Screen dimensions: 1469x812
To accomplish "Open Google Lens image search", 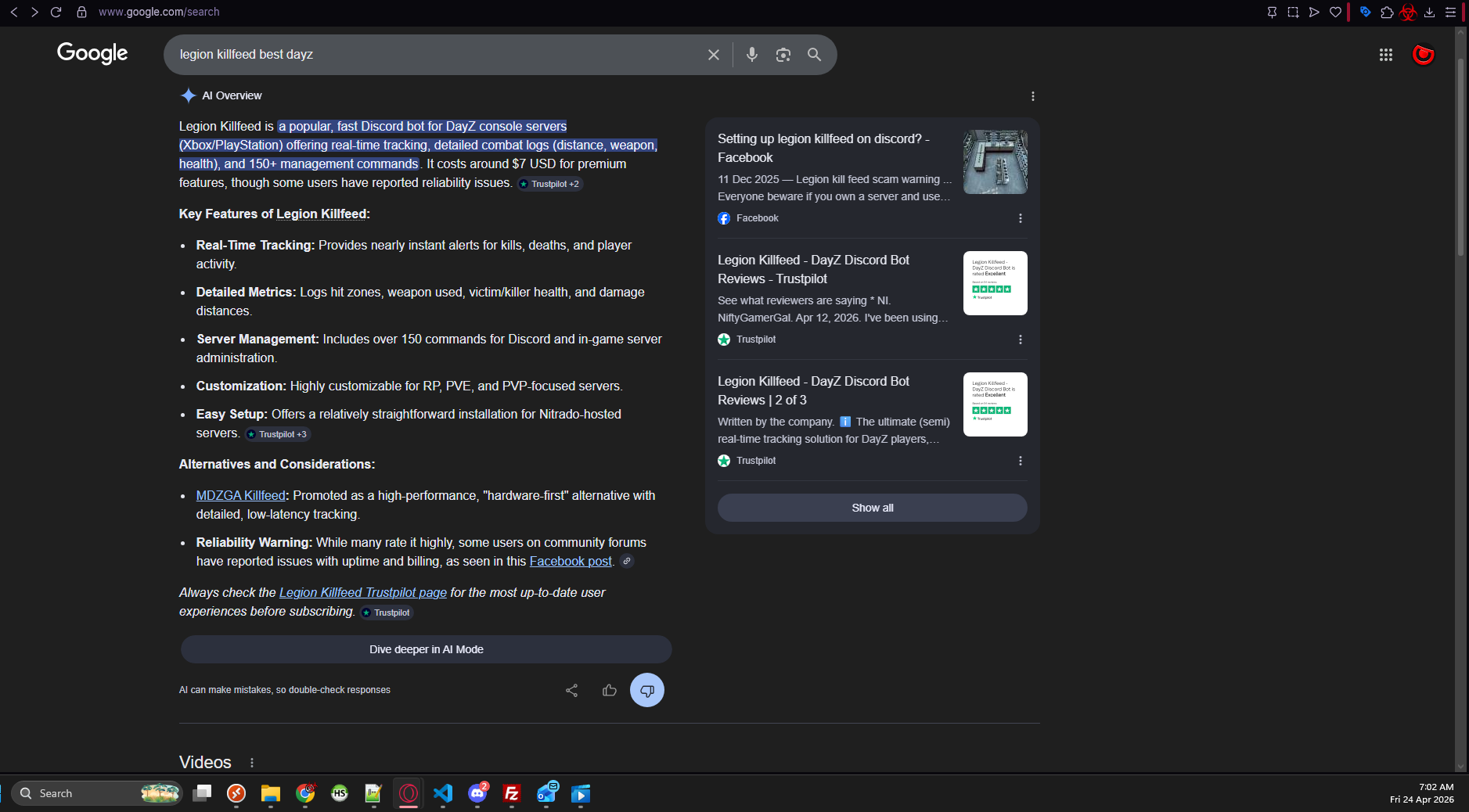I will (x=783, y=55).
